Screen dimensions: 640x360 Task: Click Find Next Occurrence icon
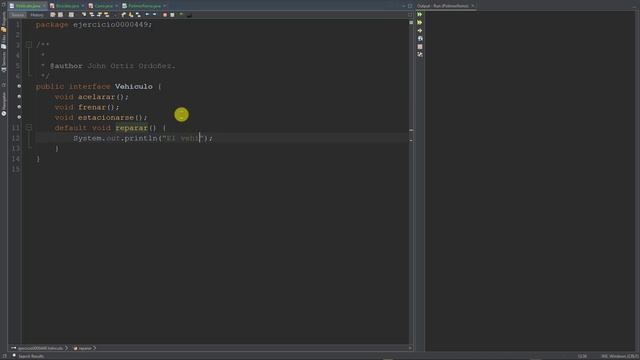[99, 15]
